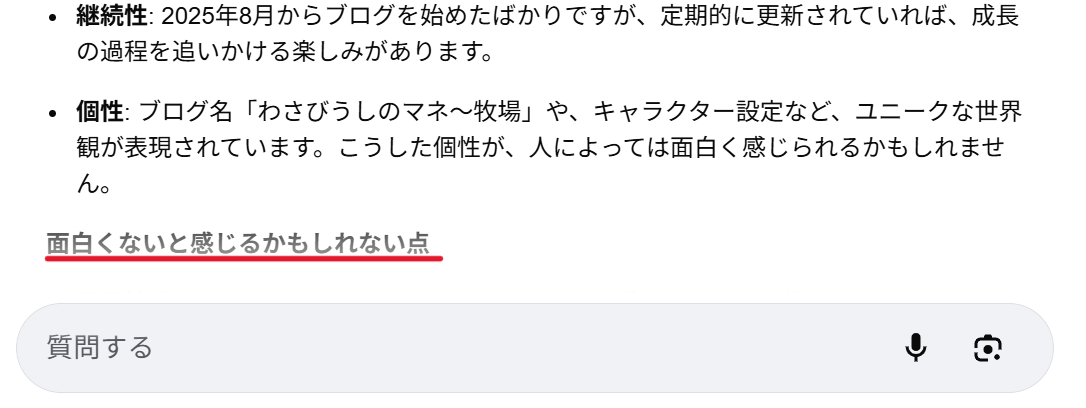Click the bullet dot before 個性
1086x408 pixels.
point(53,112)
